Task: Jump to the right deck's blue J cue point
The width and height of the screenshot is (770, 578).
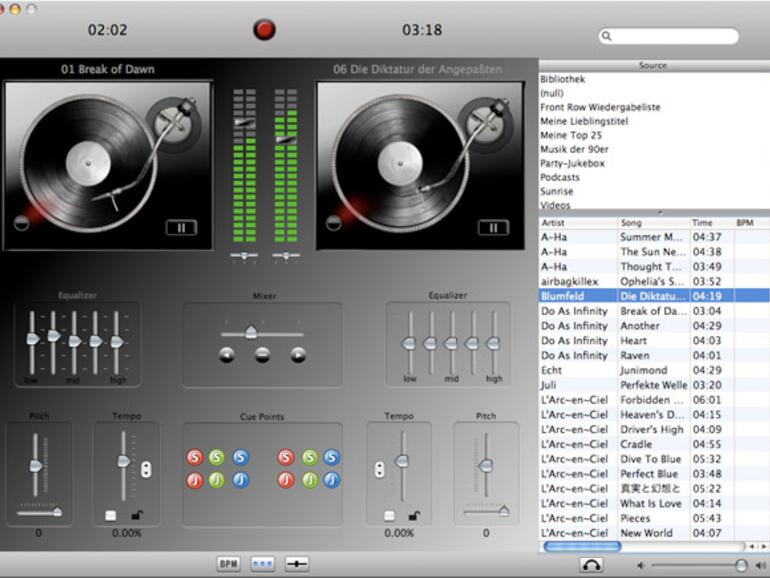Action: point(331,480)
